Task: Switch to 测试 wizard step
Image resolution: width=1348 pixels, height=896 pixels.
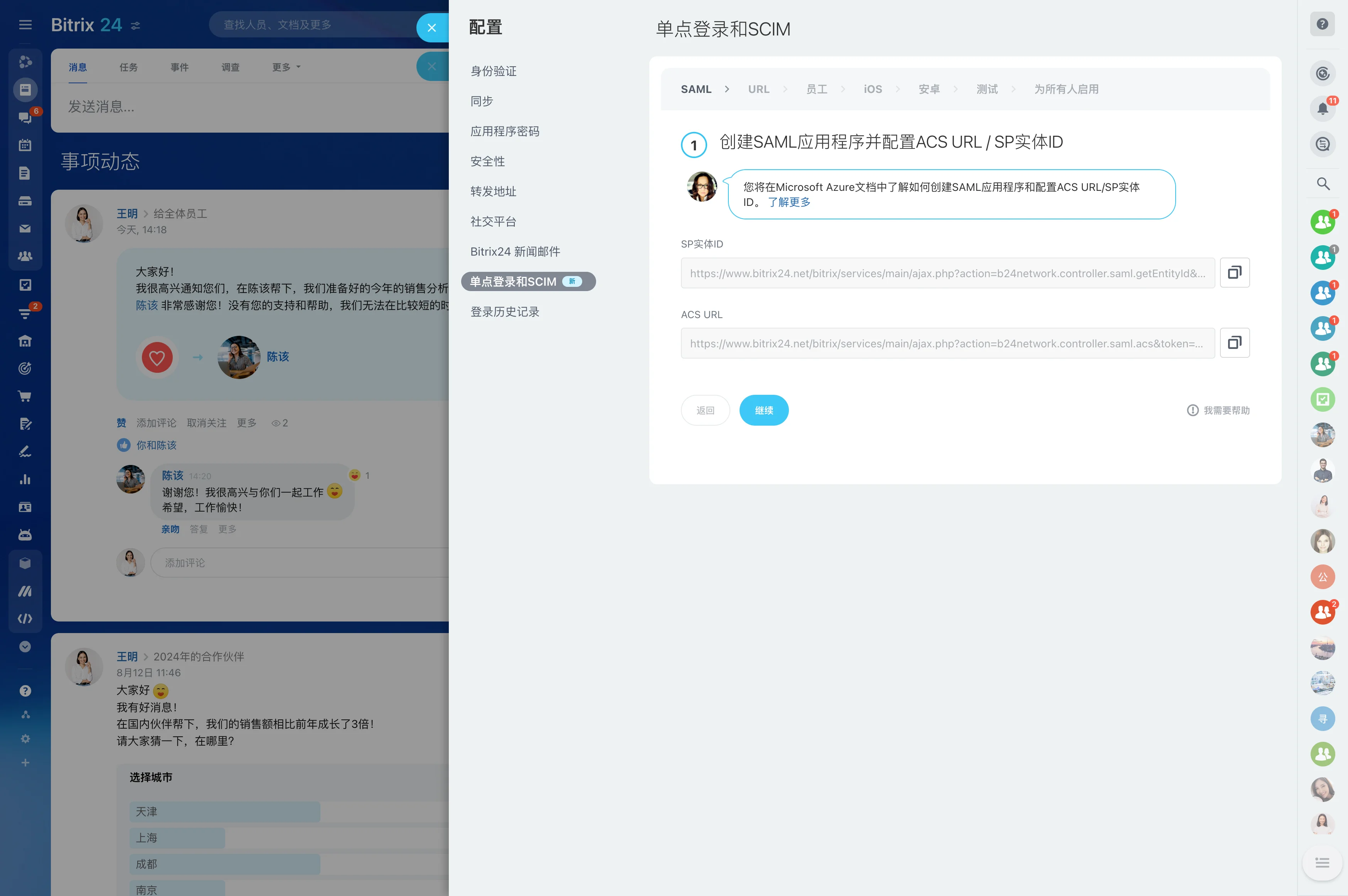Action: point(987,89)
